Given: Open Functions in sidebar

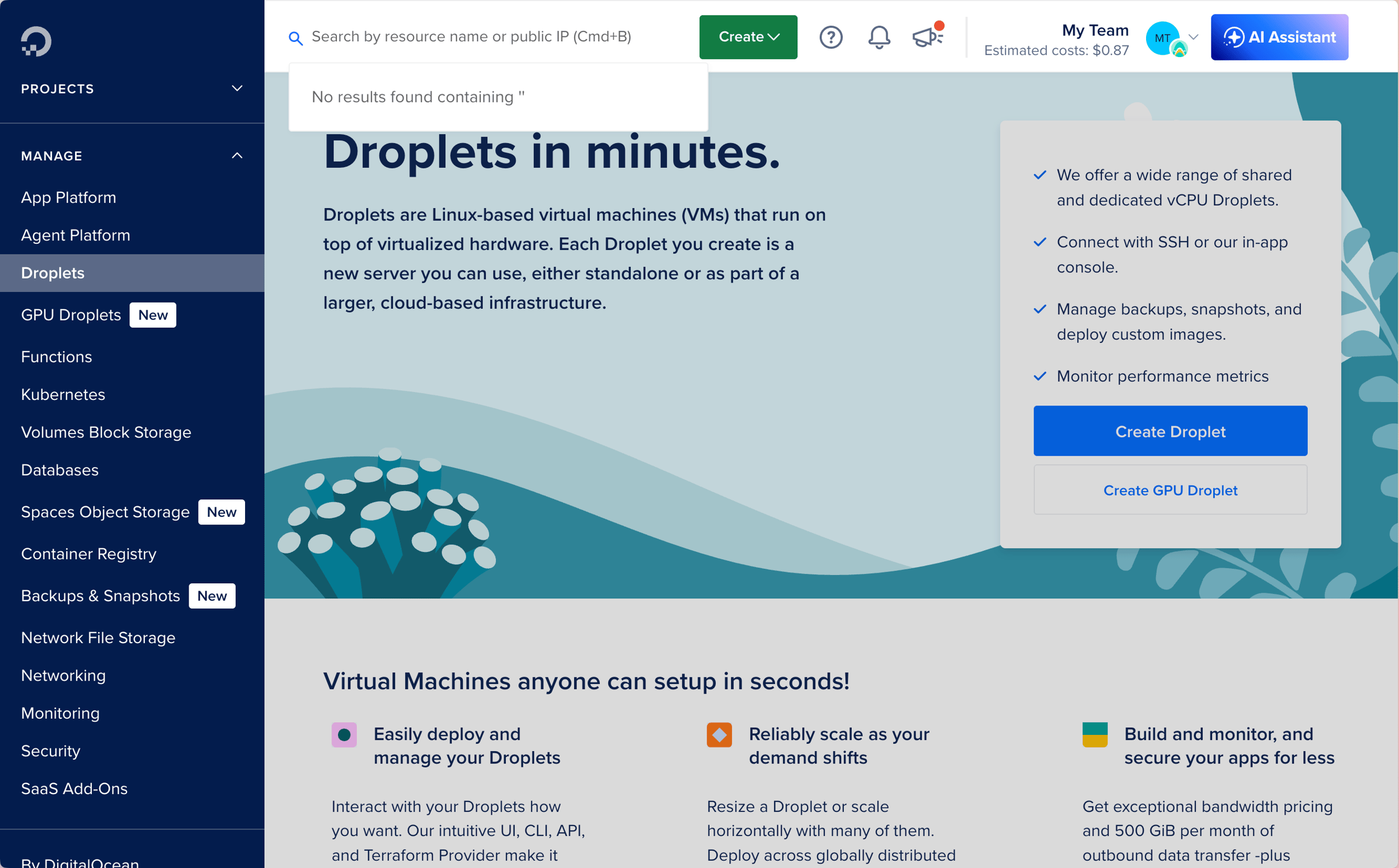Looking at the screenshot, I should (x=57, y=356).
